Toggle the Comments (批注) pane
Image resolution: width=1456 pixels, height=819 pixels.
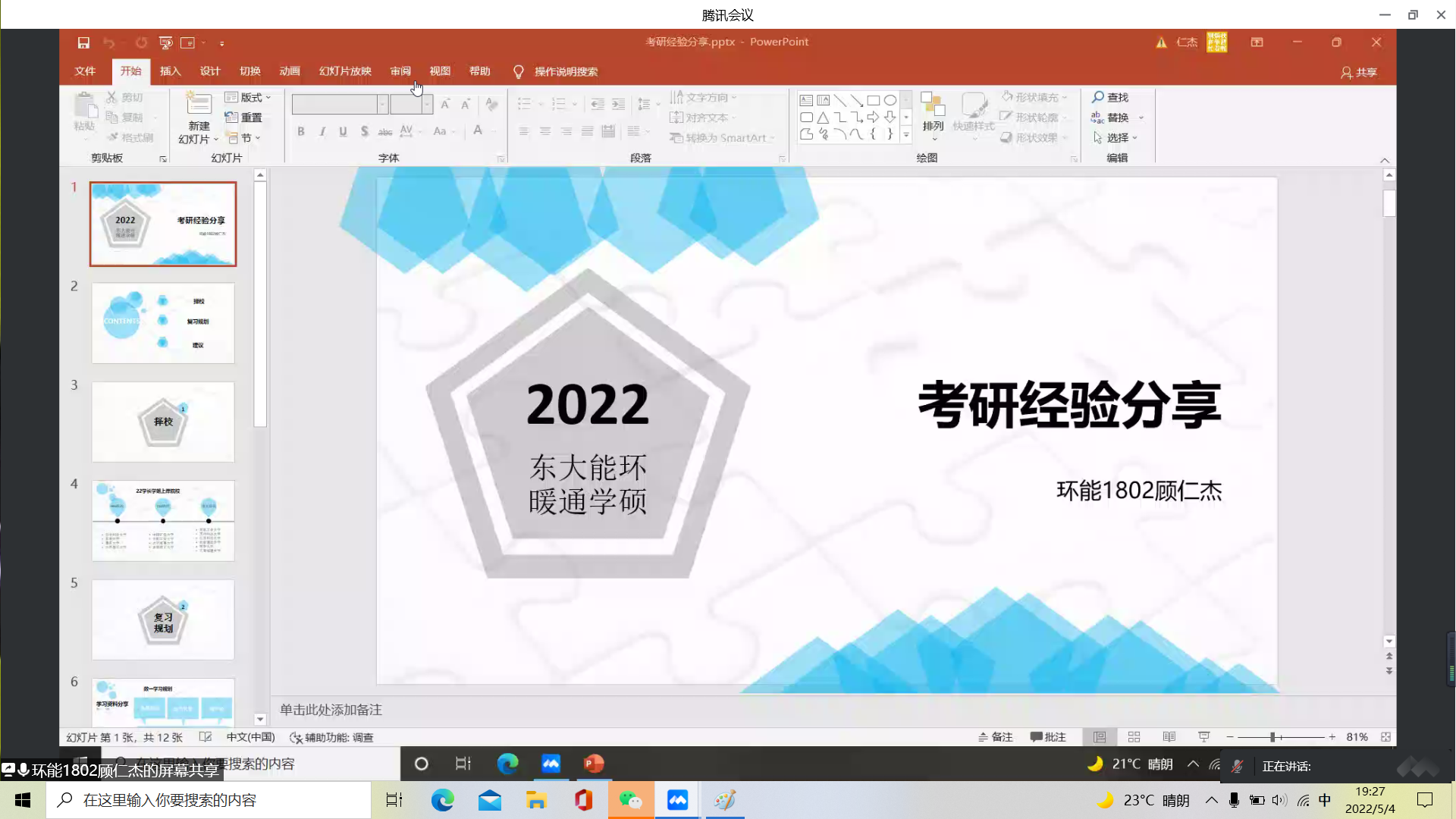coord(1048,737)
